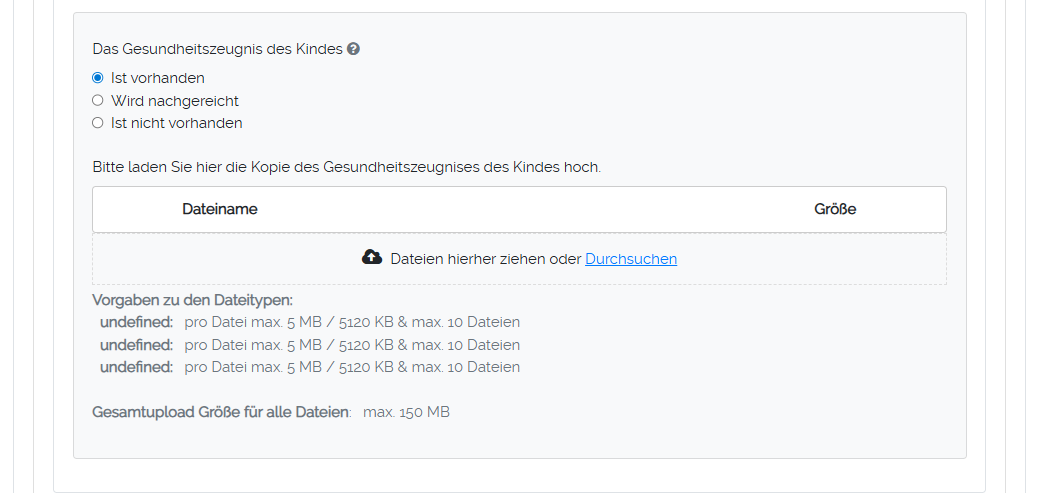The height and width of the screenshot is (493, 1039).
Task: Click the Dateiname column header
Action: (220, 209)
